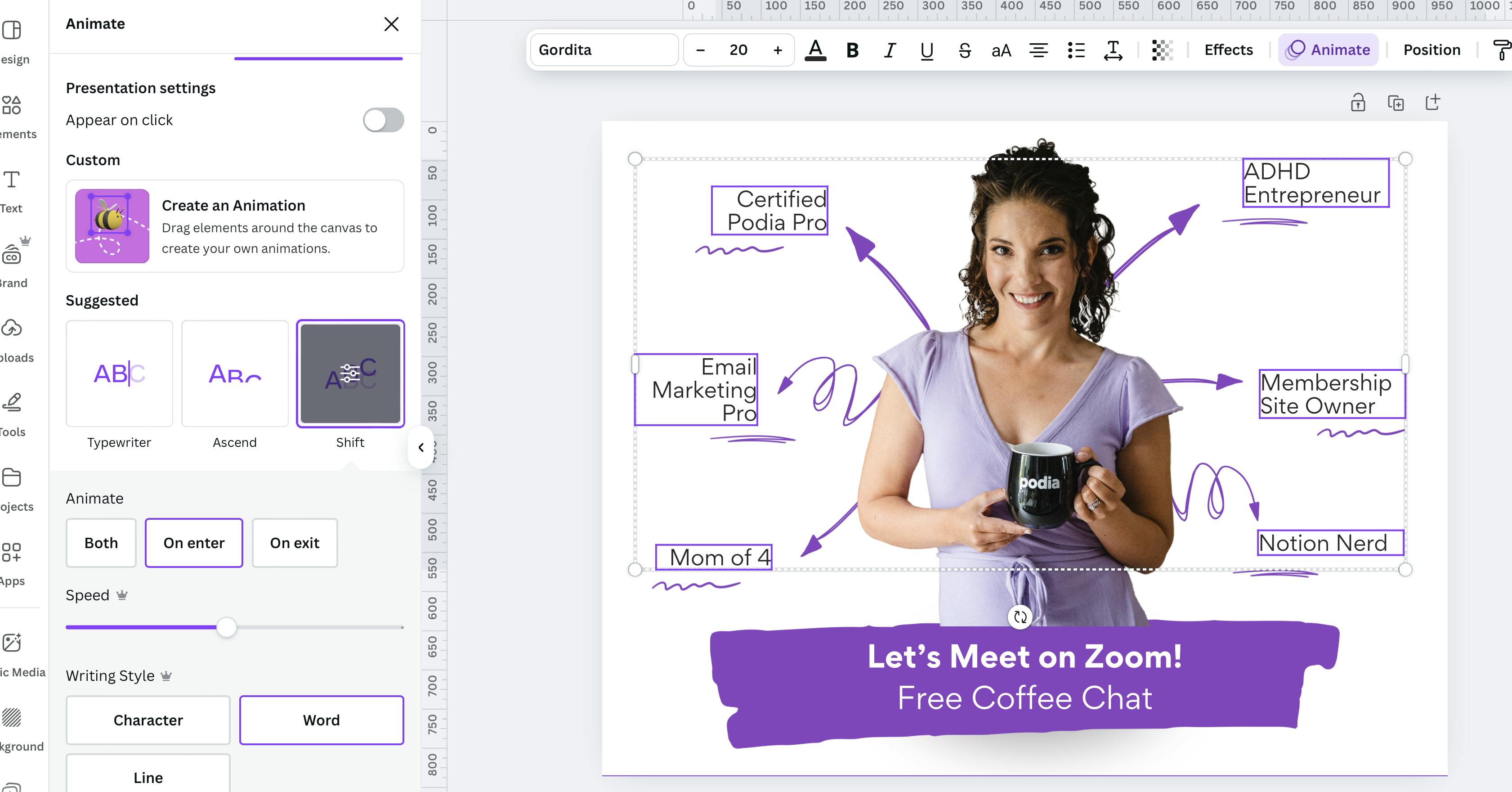Underline the selected text
Screen dimensions: 1512x792
(x=927, y=50)
